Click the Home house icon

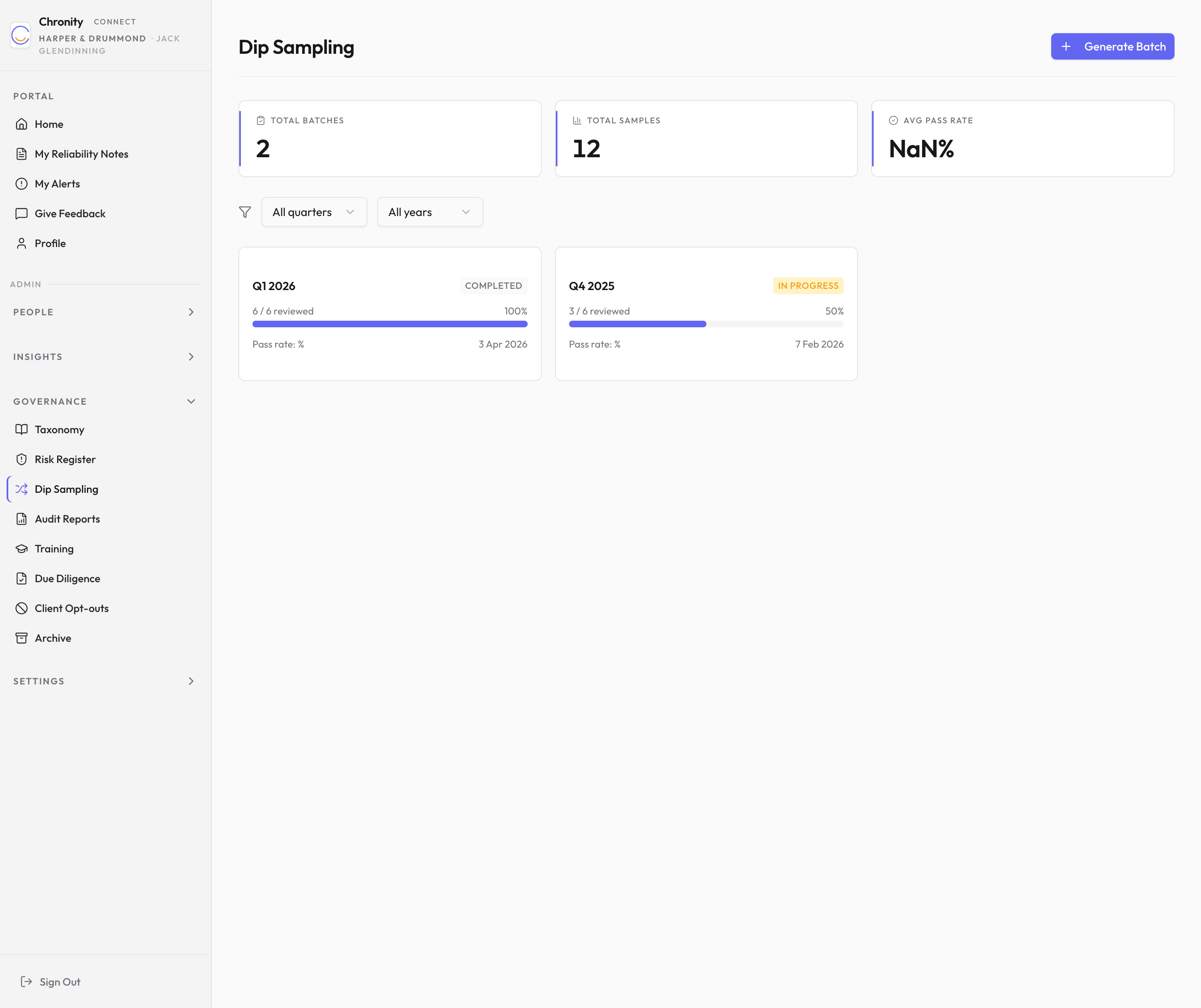click(22, 124)
